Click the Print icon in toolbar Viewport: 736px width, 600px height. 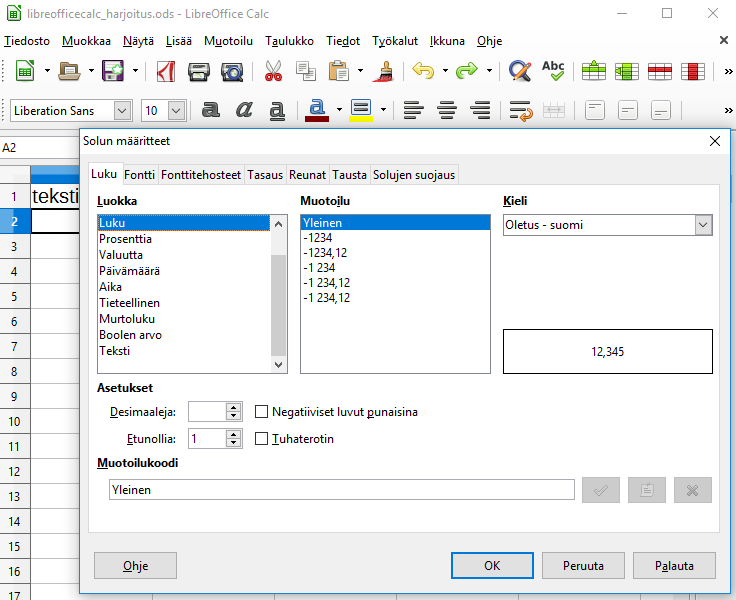(199, 71)
